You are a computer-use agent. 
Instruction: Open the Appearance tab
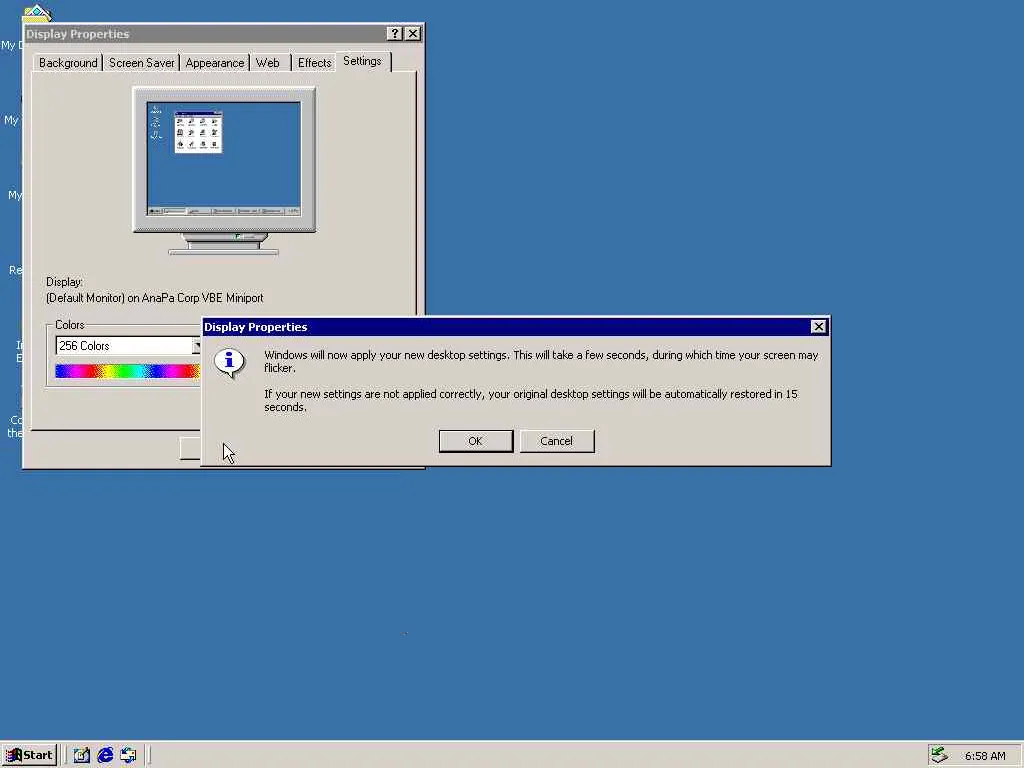pyautogui.click(x=214, y=63)
